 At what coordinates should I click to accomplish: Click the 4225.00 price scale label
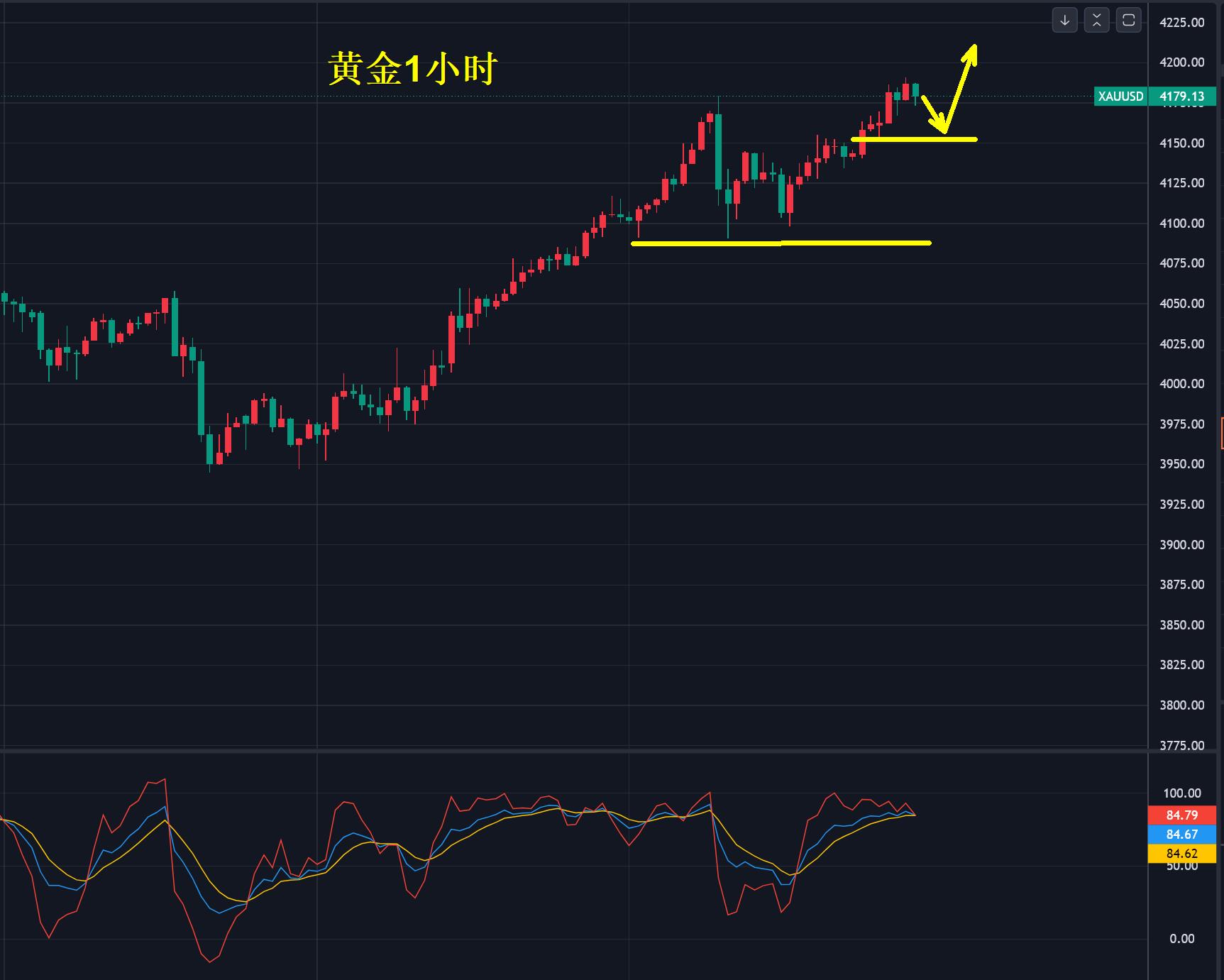pos(1181,23)
